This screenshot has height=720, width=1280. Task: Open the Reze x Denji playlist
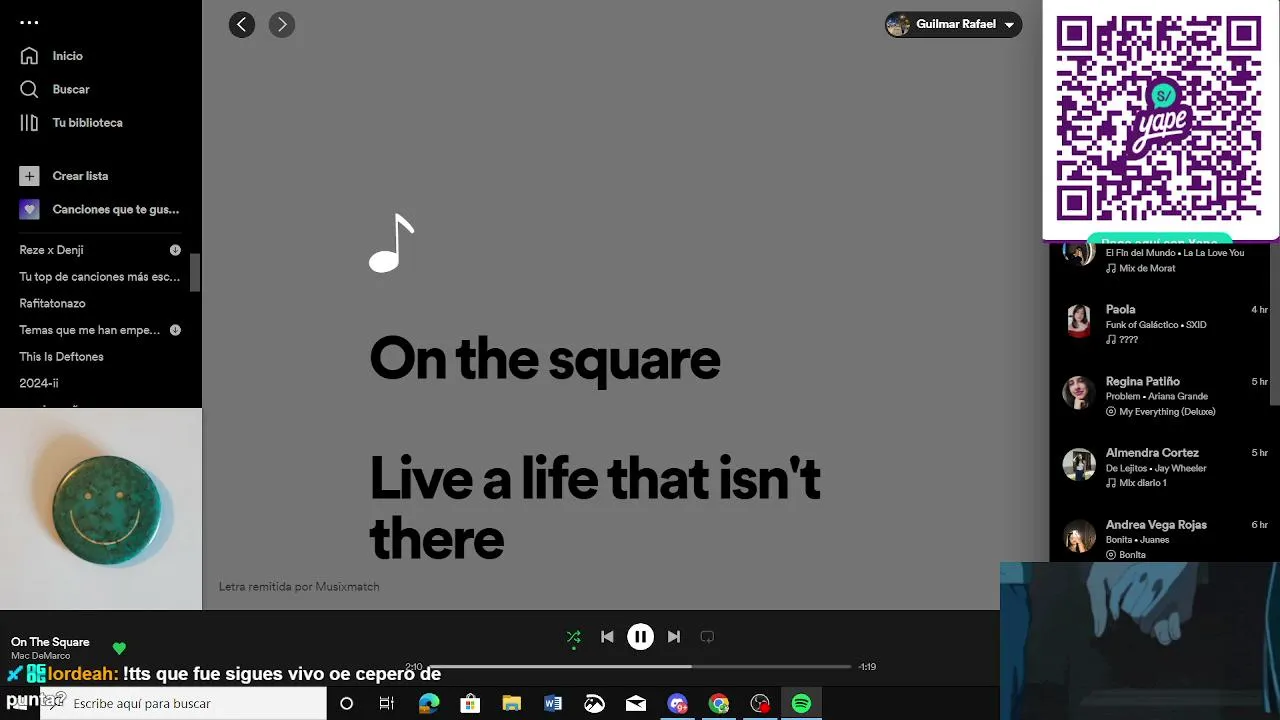[51, 250]
